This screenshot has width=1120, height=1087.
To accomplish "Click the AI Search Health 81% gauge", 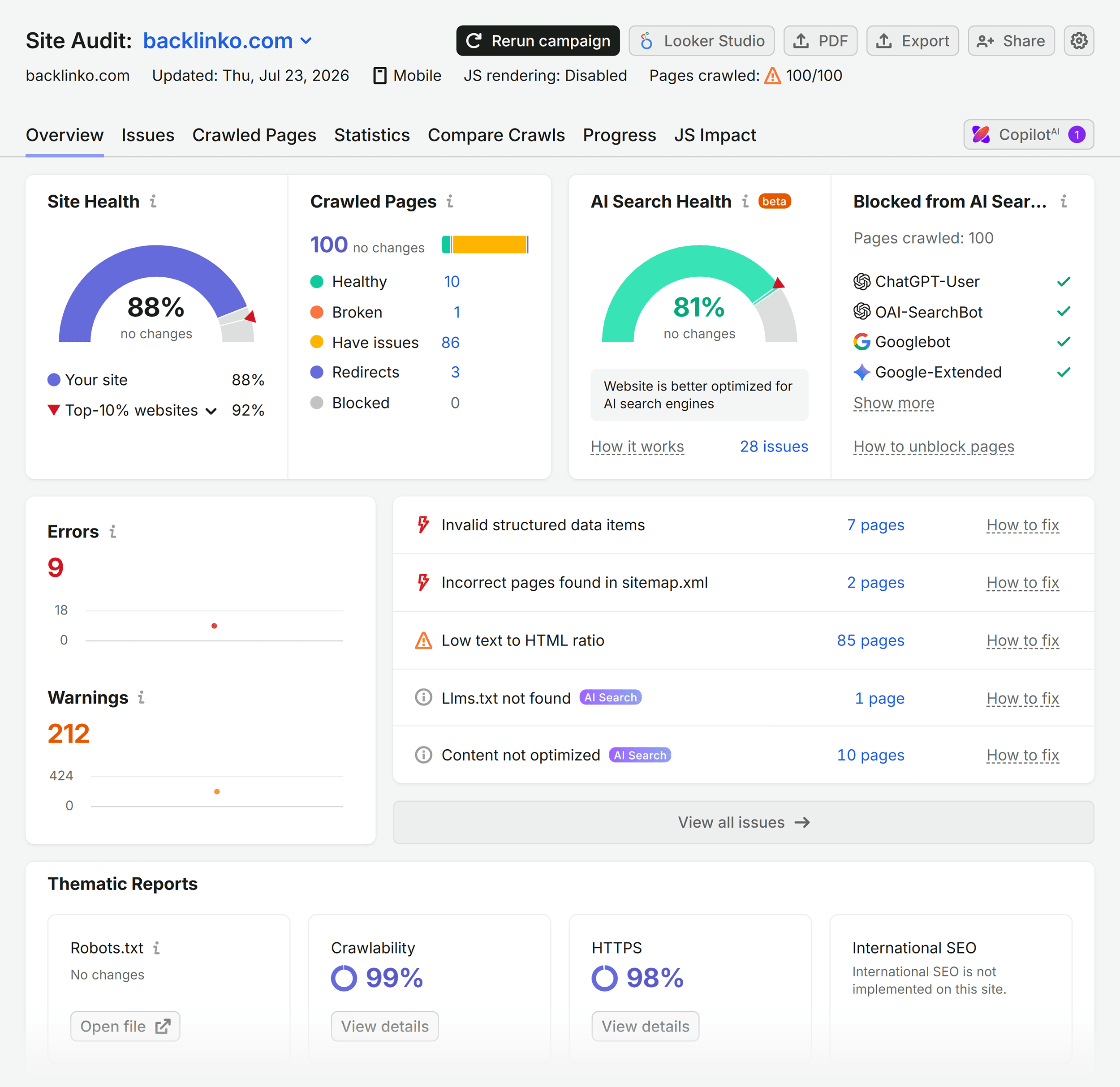I will [x=699, y=294].
